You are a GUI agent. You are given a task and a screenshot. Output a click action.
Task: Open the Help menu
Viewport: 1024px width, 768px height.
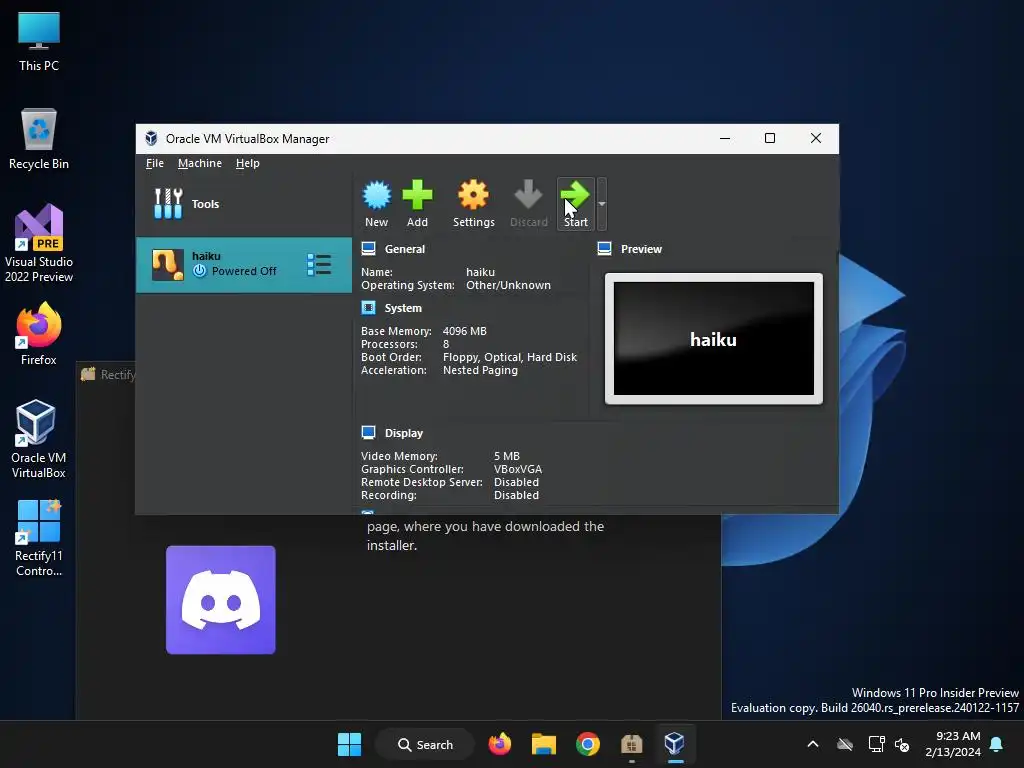(x=248, y=163)
